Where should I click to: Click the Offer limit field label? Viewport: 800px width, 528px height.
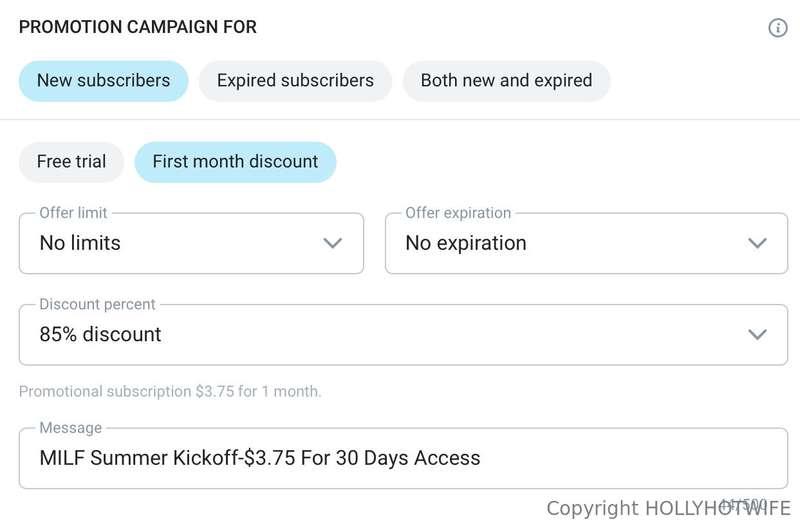73,213
